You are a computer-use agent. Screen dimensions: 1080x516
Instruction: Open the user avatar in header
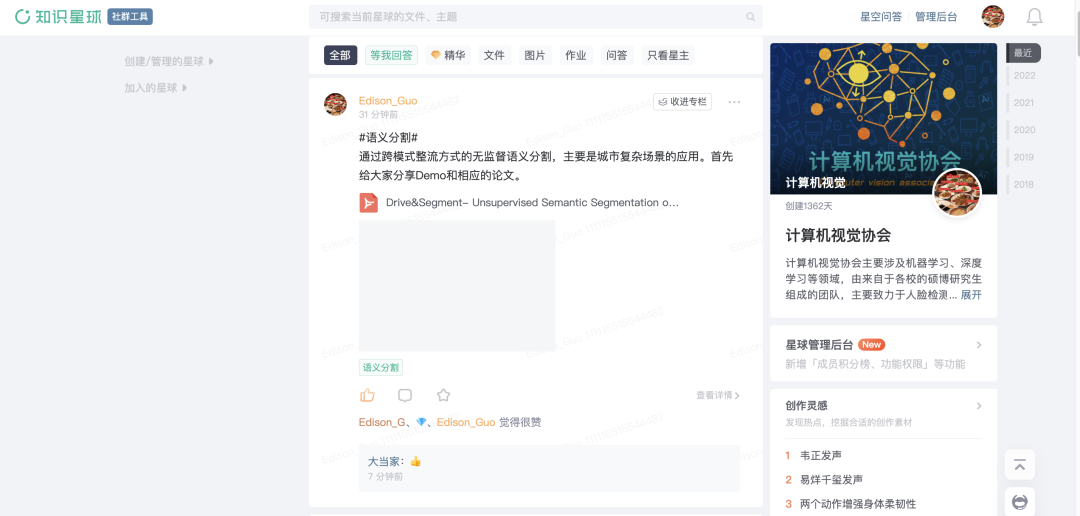(993, 17)
